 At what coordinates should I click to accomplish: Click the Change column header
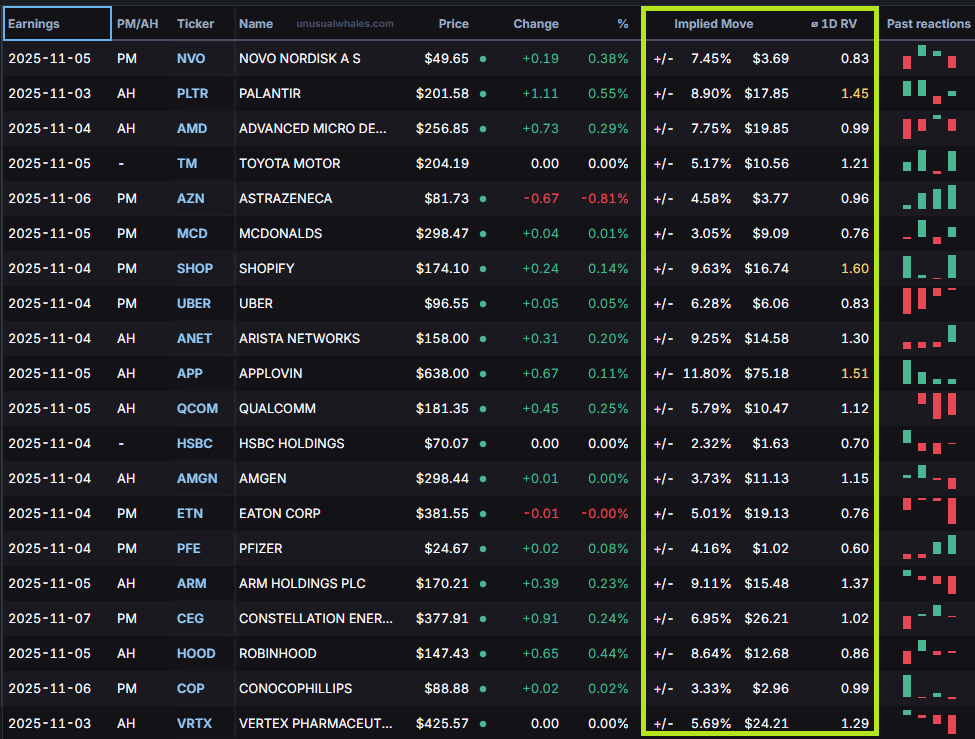pyautogui.click(x=536, y=24)
